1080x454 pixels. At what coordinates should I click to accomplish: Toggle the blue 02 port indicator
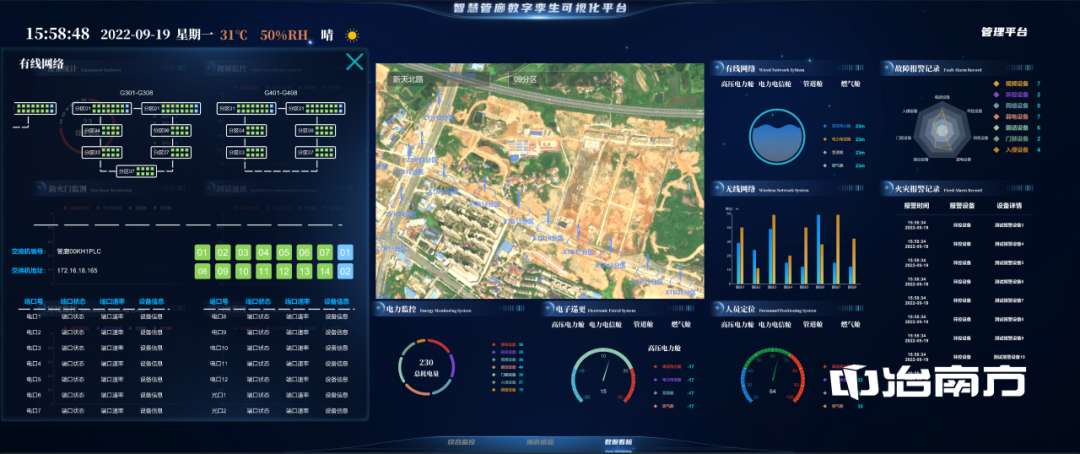(x=345, y=271)
